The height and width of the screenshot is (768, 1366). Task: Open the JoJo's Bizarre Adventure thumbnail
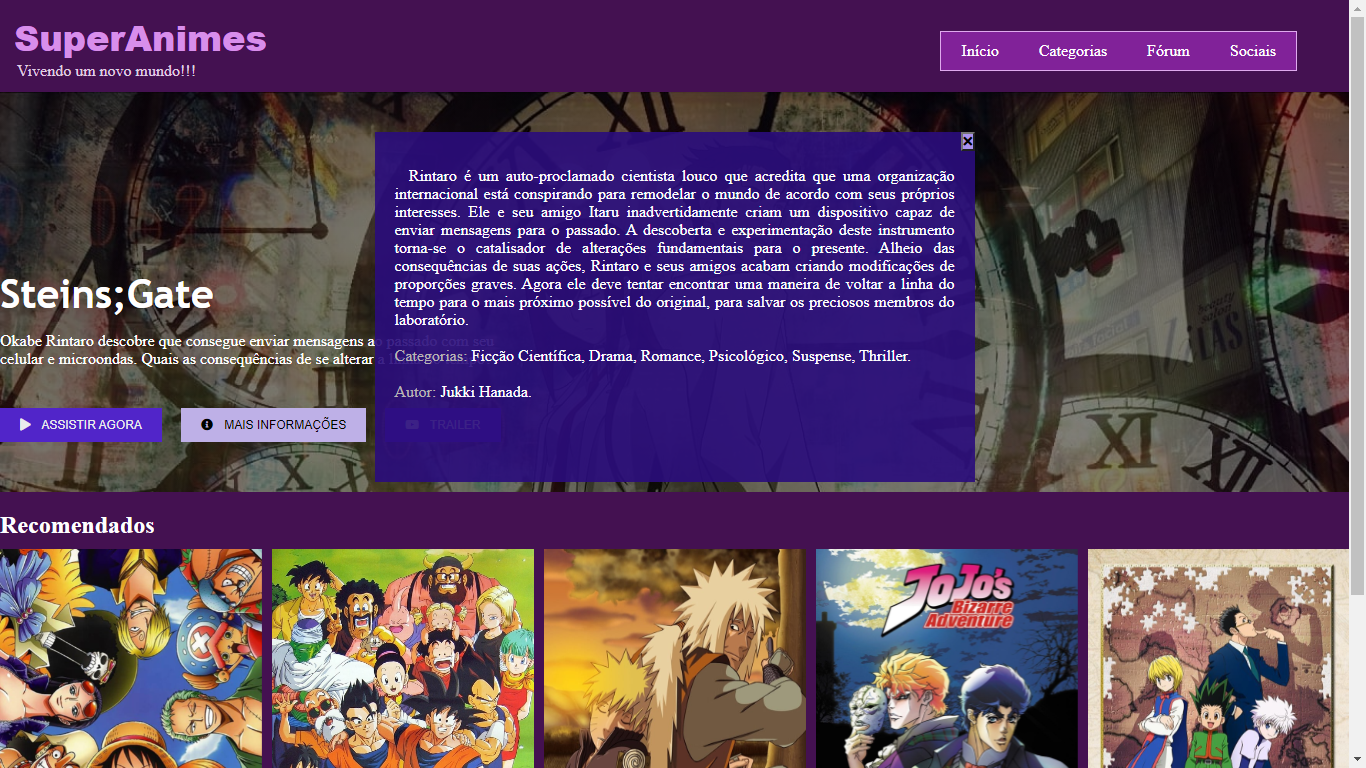[945, 660]
